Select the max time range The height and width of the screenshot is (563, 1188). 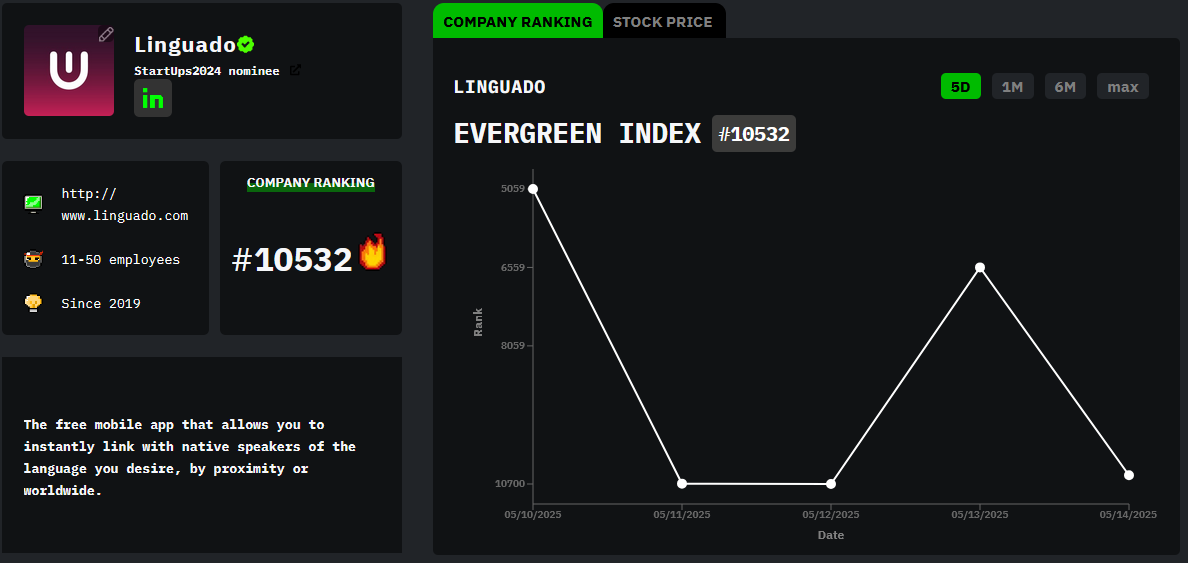point(1123,86)
